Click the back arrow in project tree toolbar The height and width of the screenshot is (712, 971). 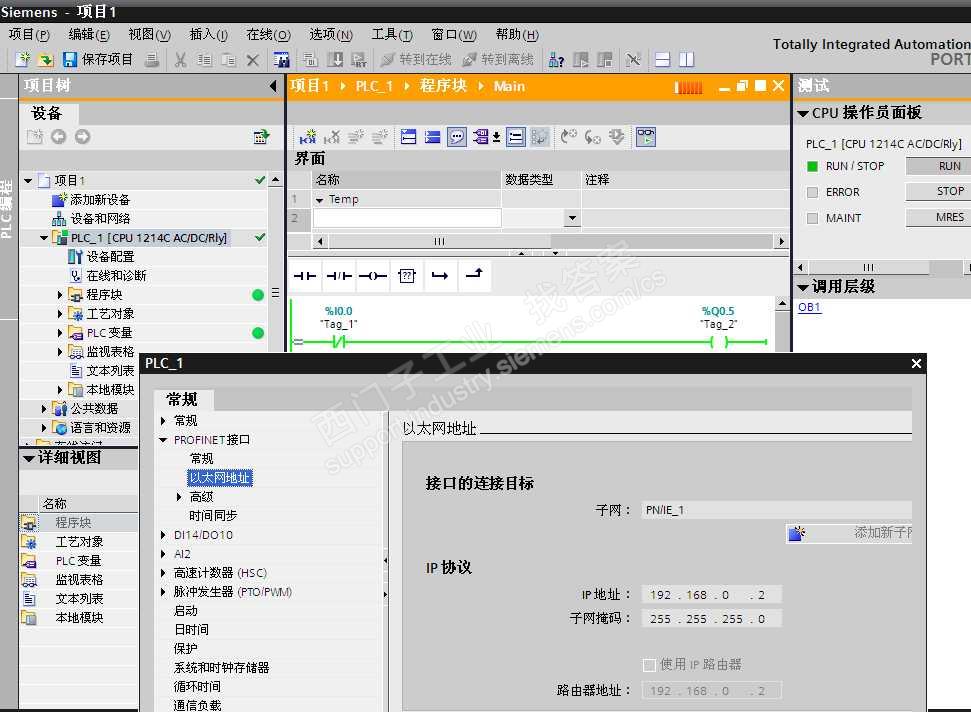tap(59, 136)
